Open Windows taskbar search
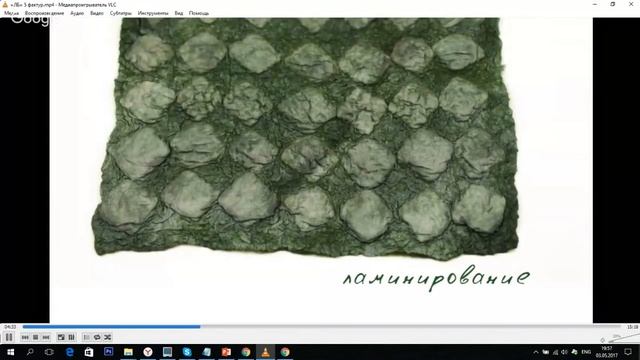The image size is (640, 360). click(30, 352)
